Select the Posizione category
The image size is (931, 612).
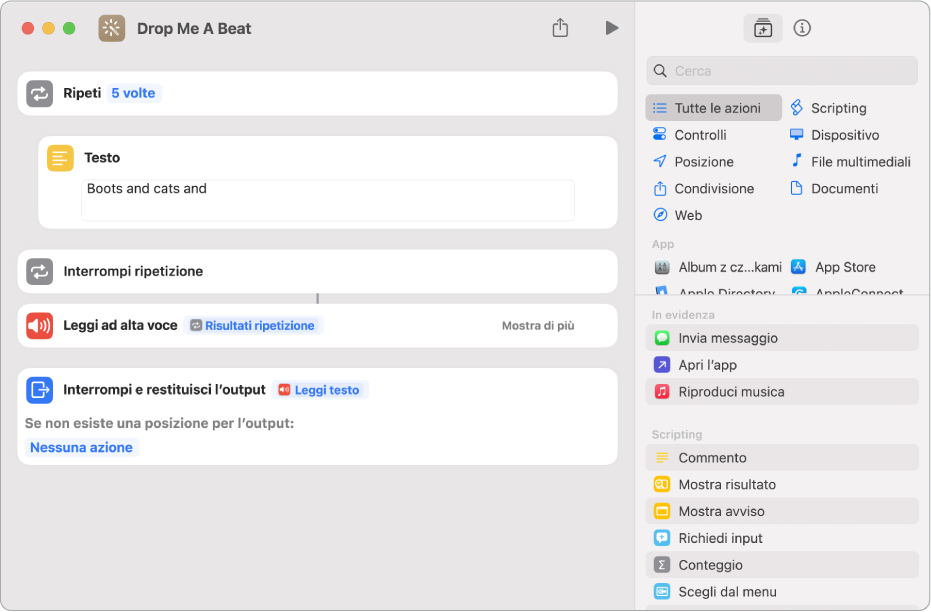coord(694,161)
